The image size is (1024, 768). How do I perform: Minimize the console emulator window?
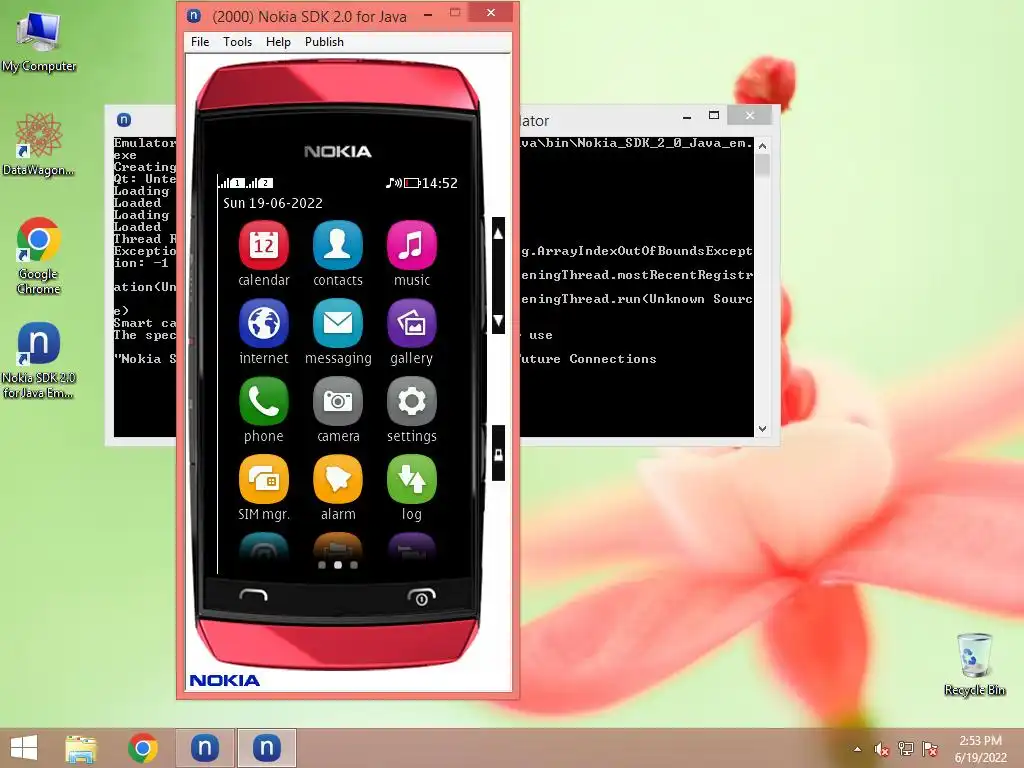click(686, 116)
